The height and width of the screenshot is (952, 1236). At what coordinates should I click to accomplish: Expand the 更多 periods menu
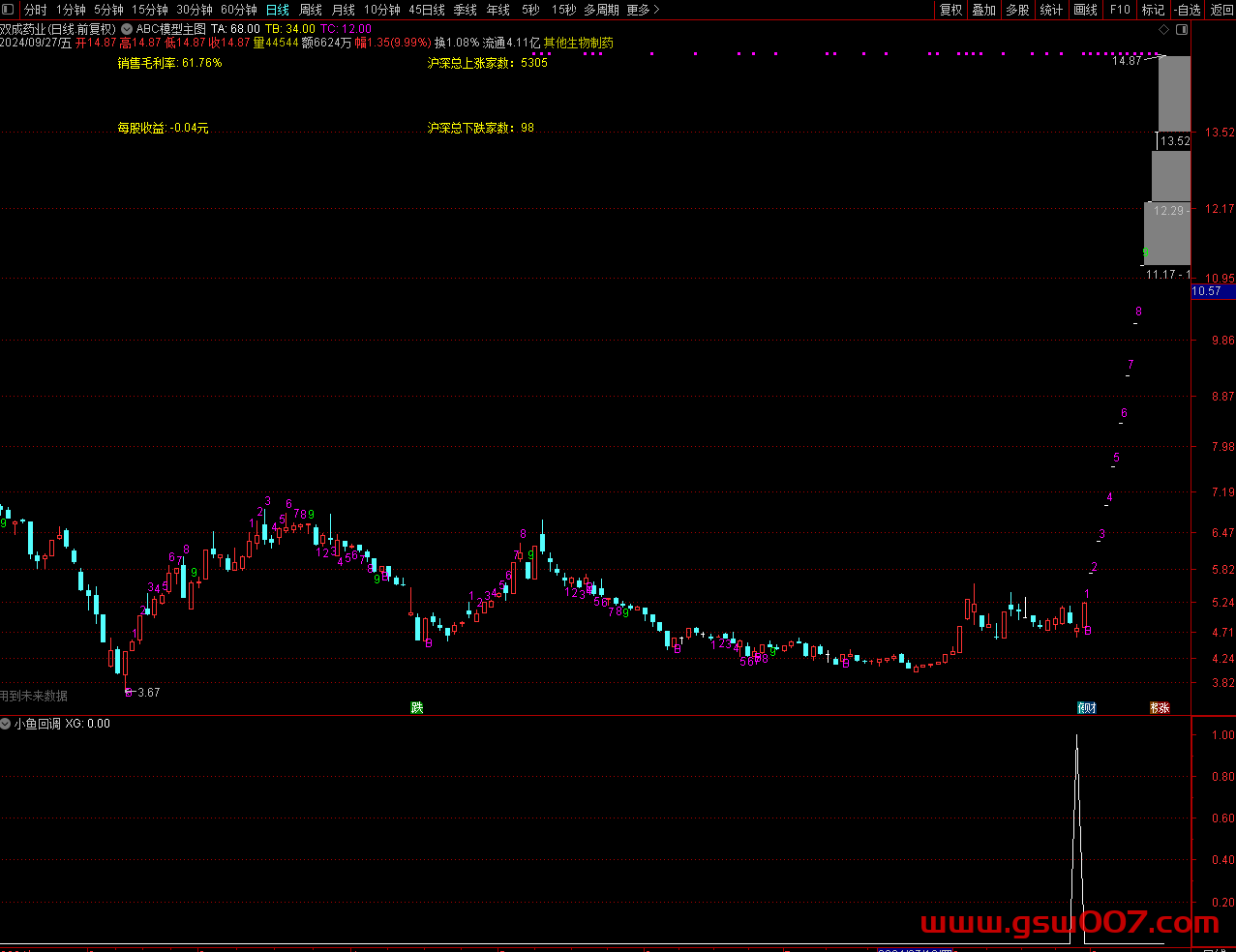[x=643, y=10]
